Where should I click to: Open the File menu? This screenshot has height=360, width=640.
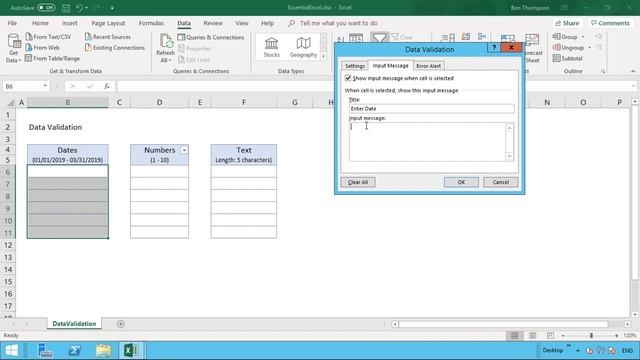coord(12,23)
